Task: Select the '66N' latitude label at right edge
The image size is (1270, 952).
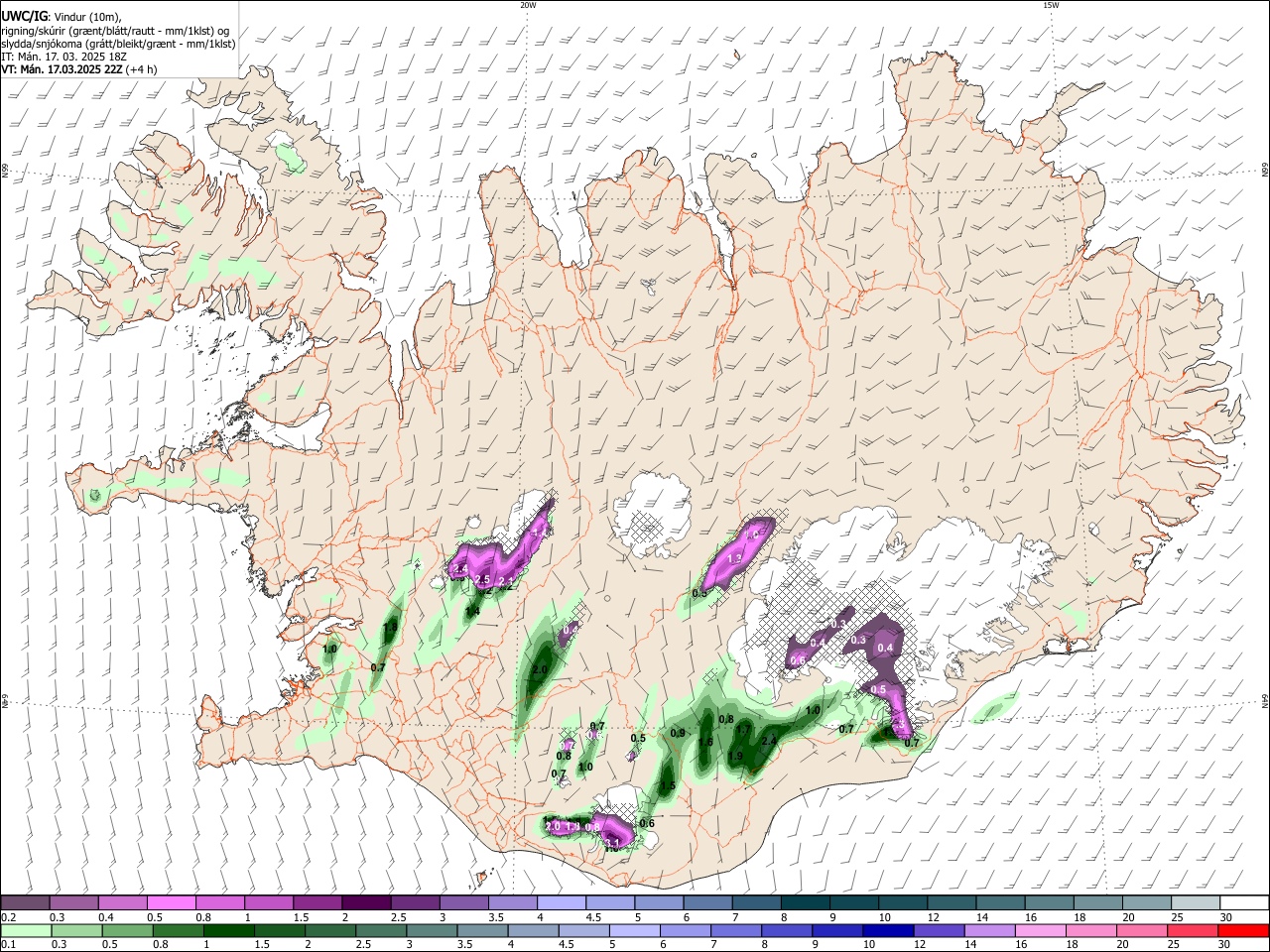Action: pyautogui.click(x=1264, y=172)
